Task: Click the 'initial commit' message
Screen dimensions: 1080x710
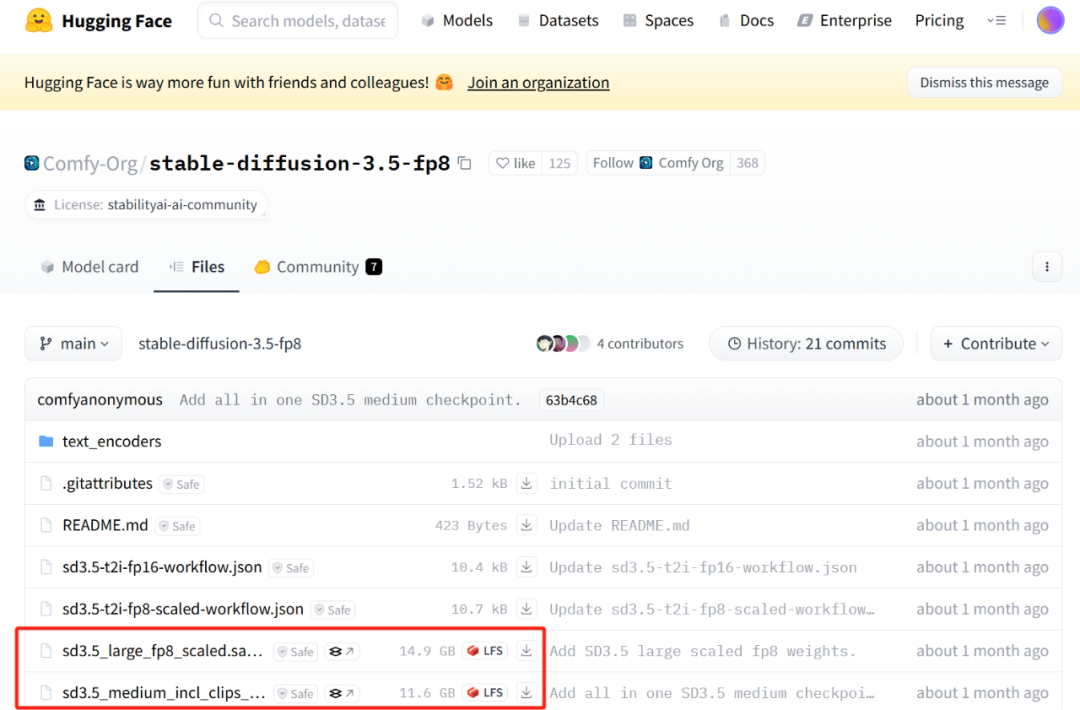Action: 610,483
